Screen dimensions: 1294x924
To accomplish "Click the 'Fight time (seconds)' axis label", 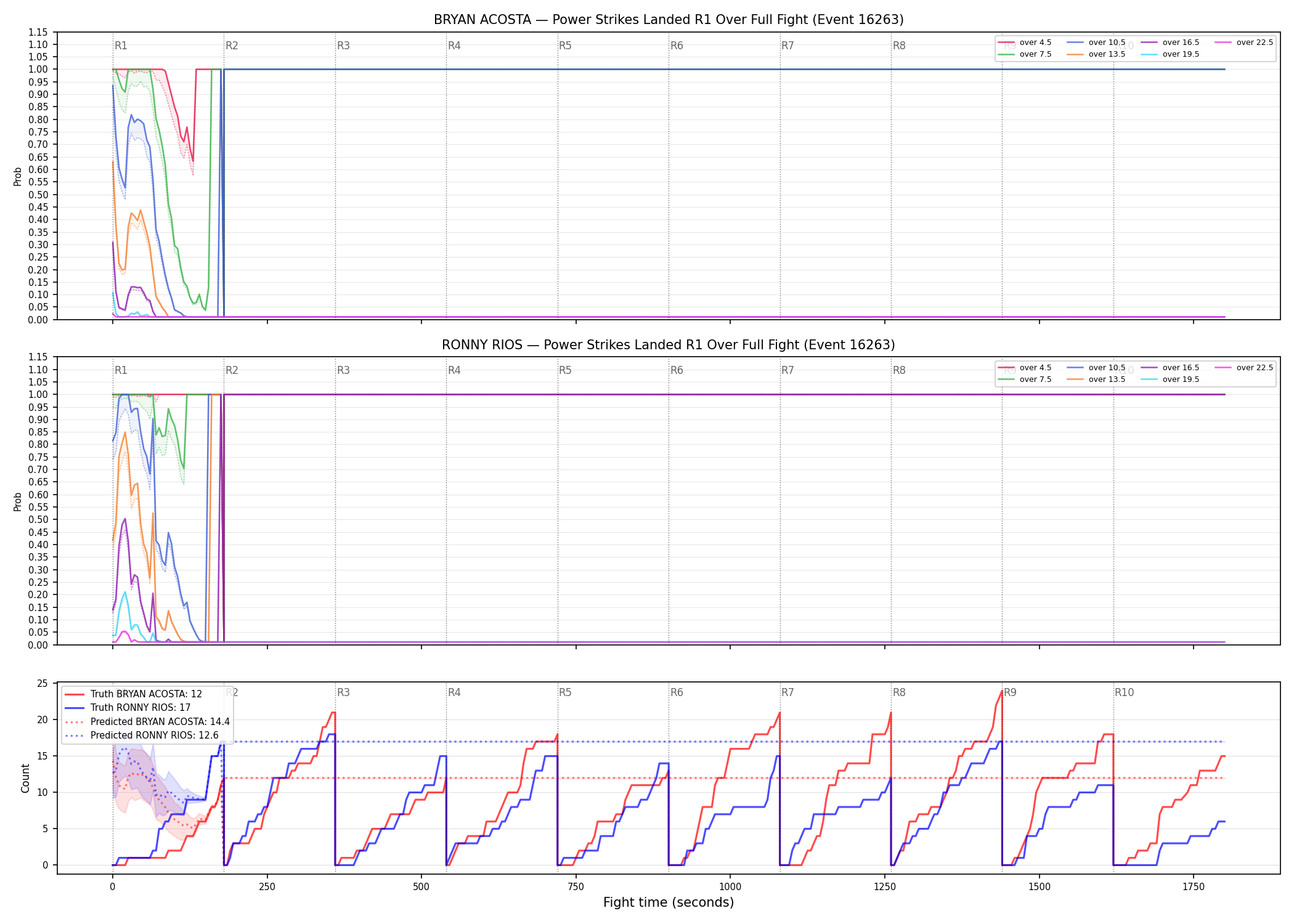I will coord(669,902).
